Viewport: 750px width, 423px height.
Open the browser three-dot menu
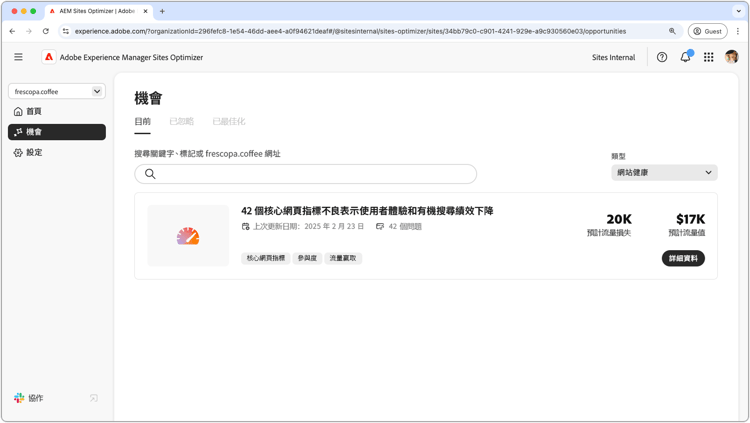[x=738, y=31]
